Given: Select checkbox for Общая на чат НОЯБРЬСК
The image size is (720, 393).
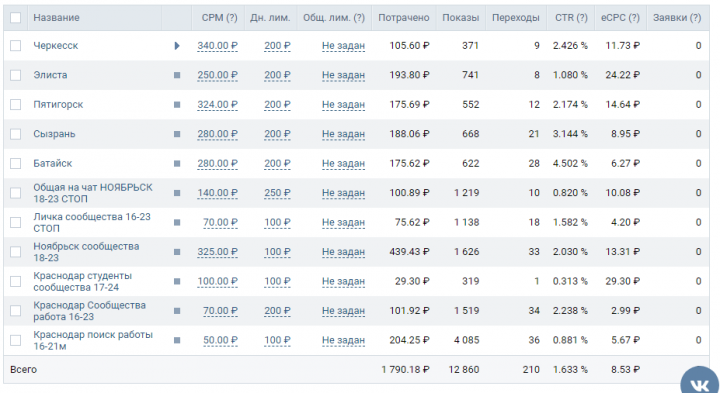Looking at the screenshot, I should coord(16,193).
